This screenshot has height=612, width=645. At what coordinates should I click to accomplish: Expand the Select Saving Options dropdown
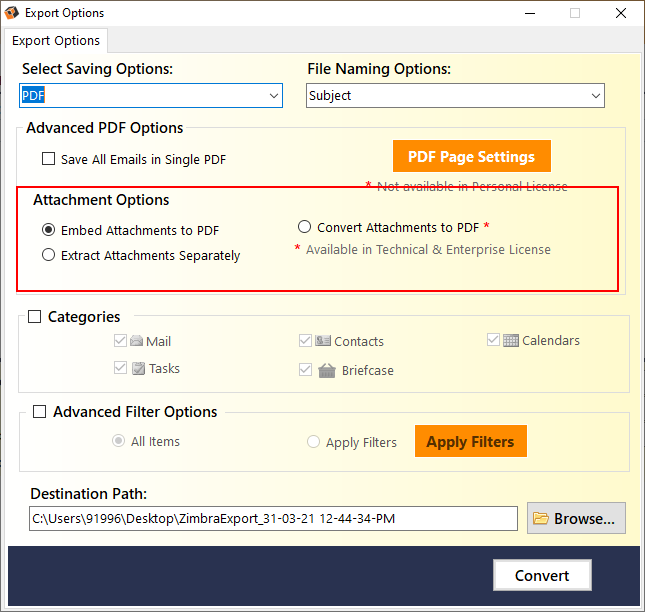(x=151, y=95)
